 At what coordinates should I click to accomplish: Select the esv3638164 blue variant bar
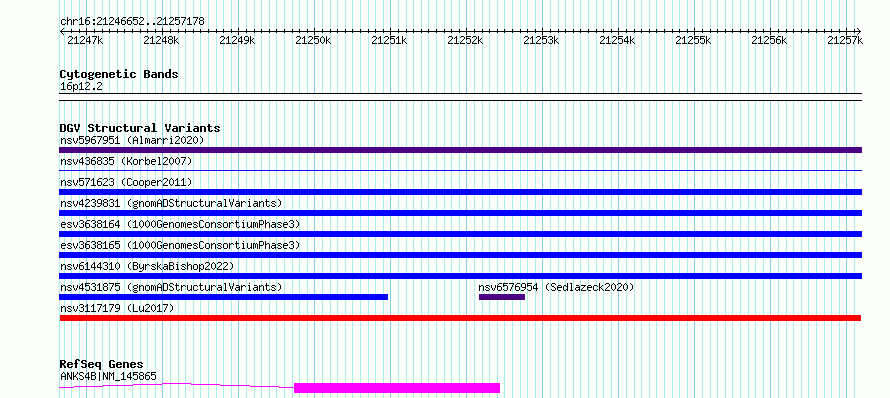pyautogui.click(x=460, y=234)
